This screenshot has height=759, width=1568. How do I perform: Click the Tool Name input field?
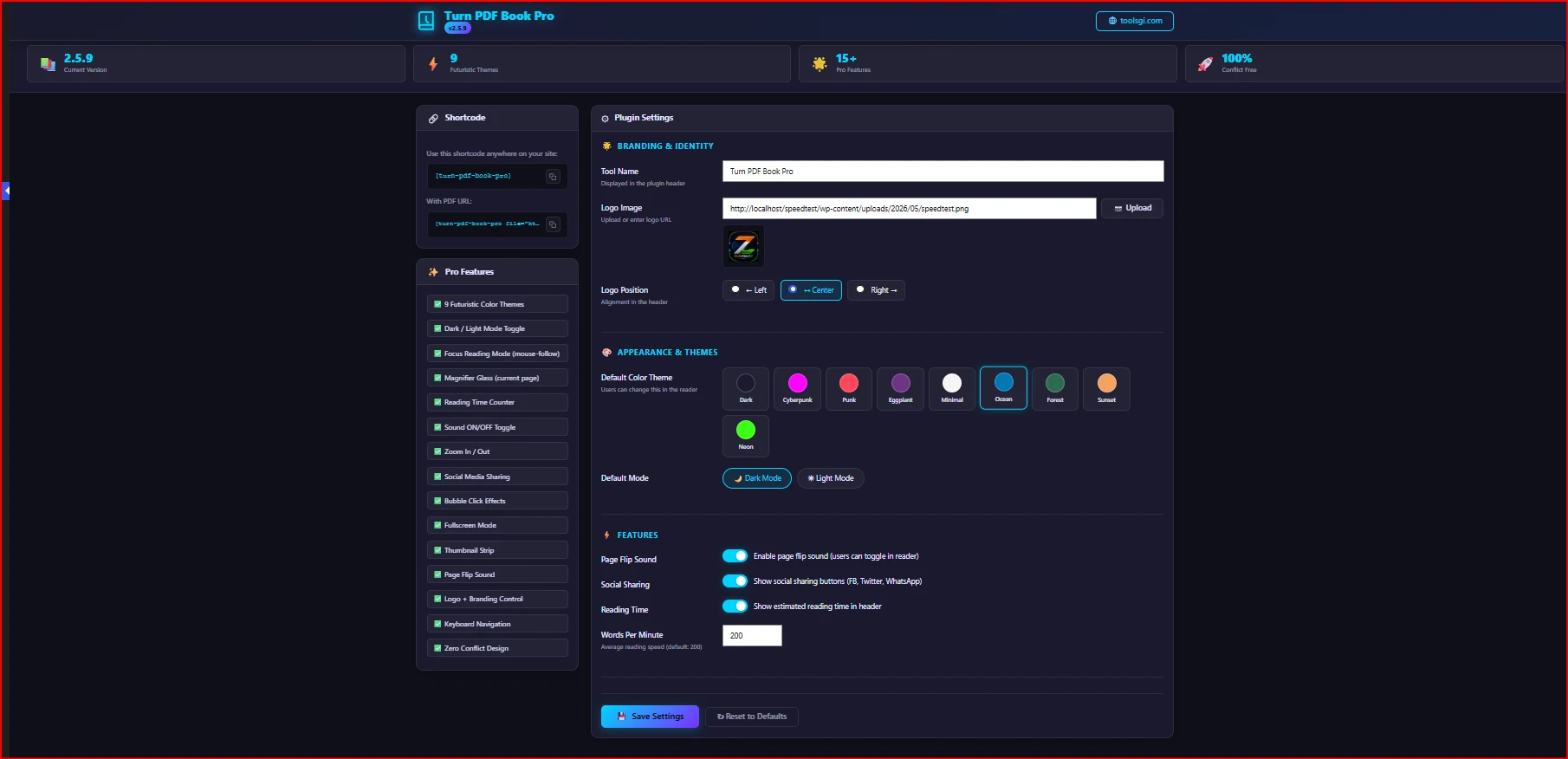(x=943, y=172)
